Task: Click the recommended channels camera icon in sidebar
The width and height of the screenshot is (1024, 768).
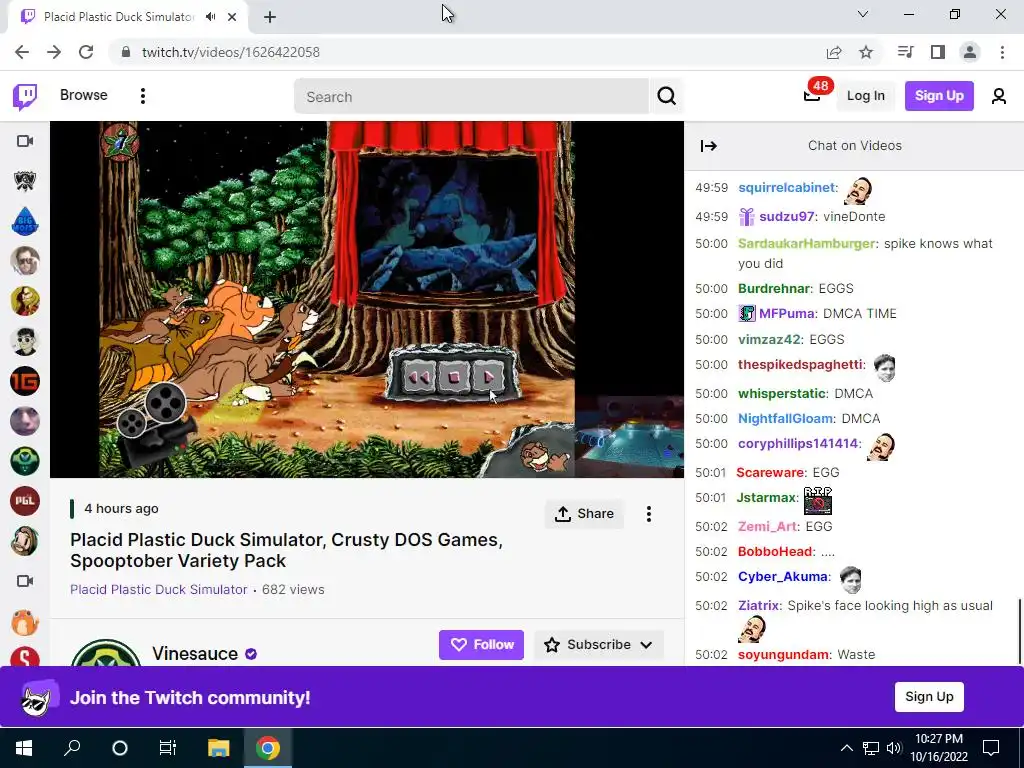Action: (25, 581)
